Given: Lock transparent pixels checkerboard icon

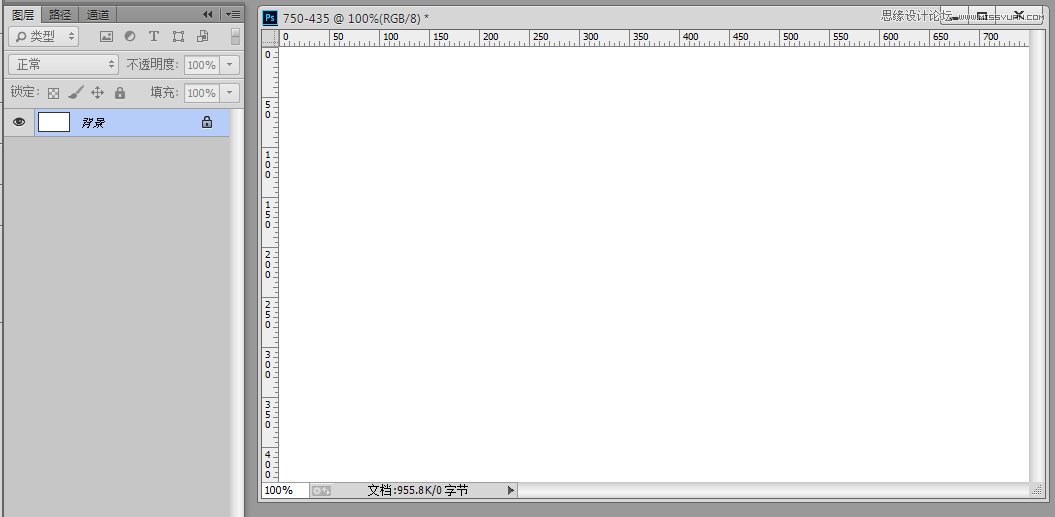Looking at the screenshot, I should click(x=53, y=93).
